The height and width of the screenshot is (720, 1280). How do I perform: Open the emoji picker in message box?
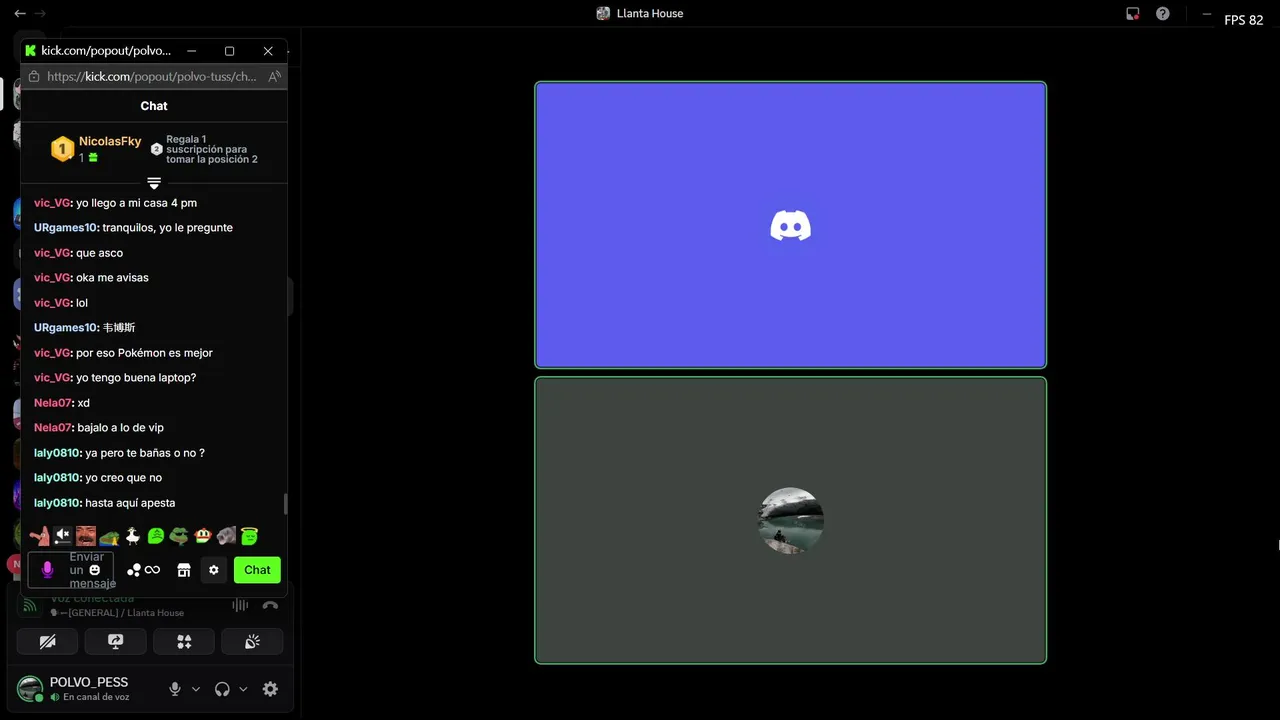95,570
